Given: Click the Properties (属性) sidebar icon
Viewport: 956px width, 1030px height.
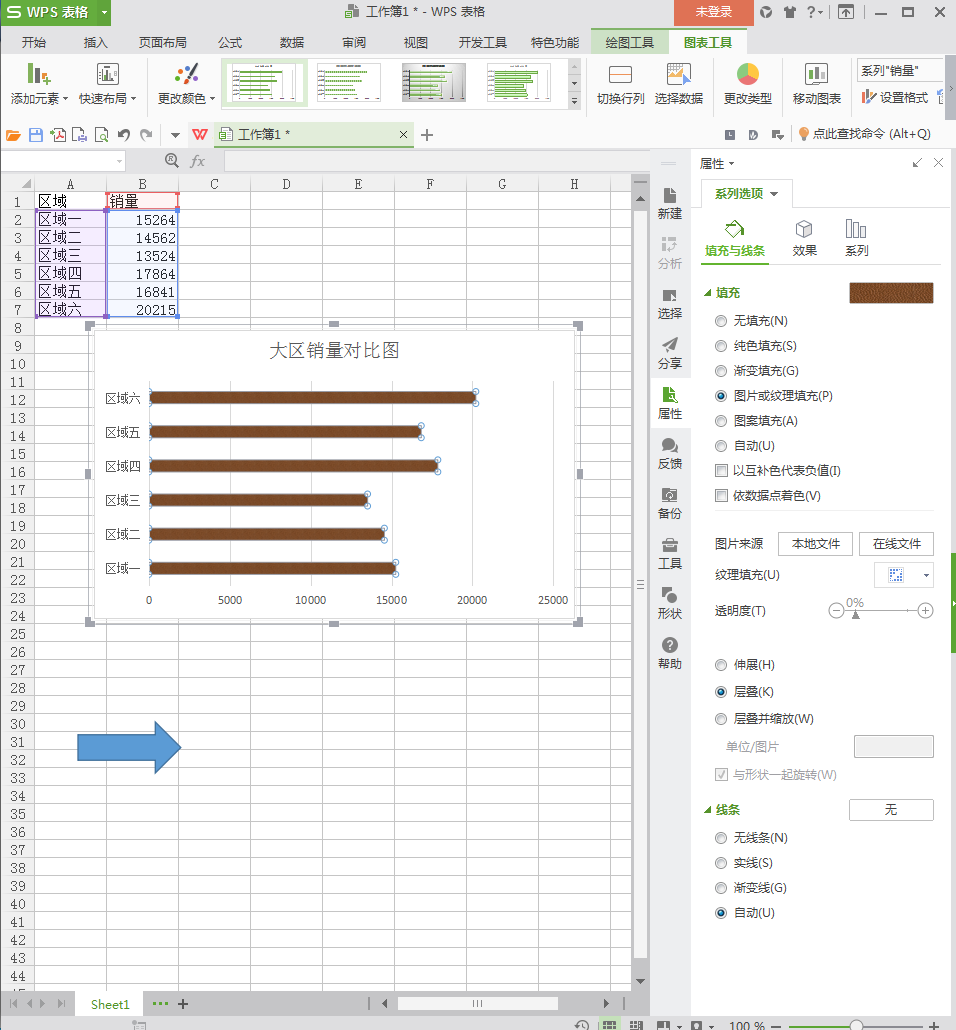Looking at the screenshot, I should (670, 404).
